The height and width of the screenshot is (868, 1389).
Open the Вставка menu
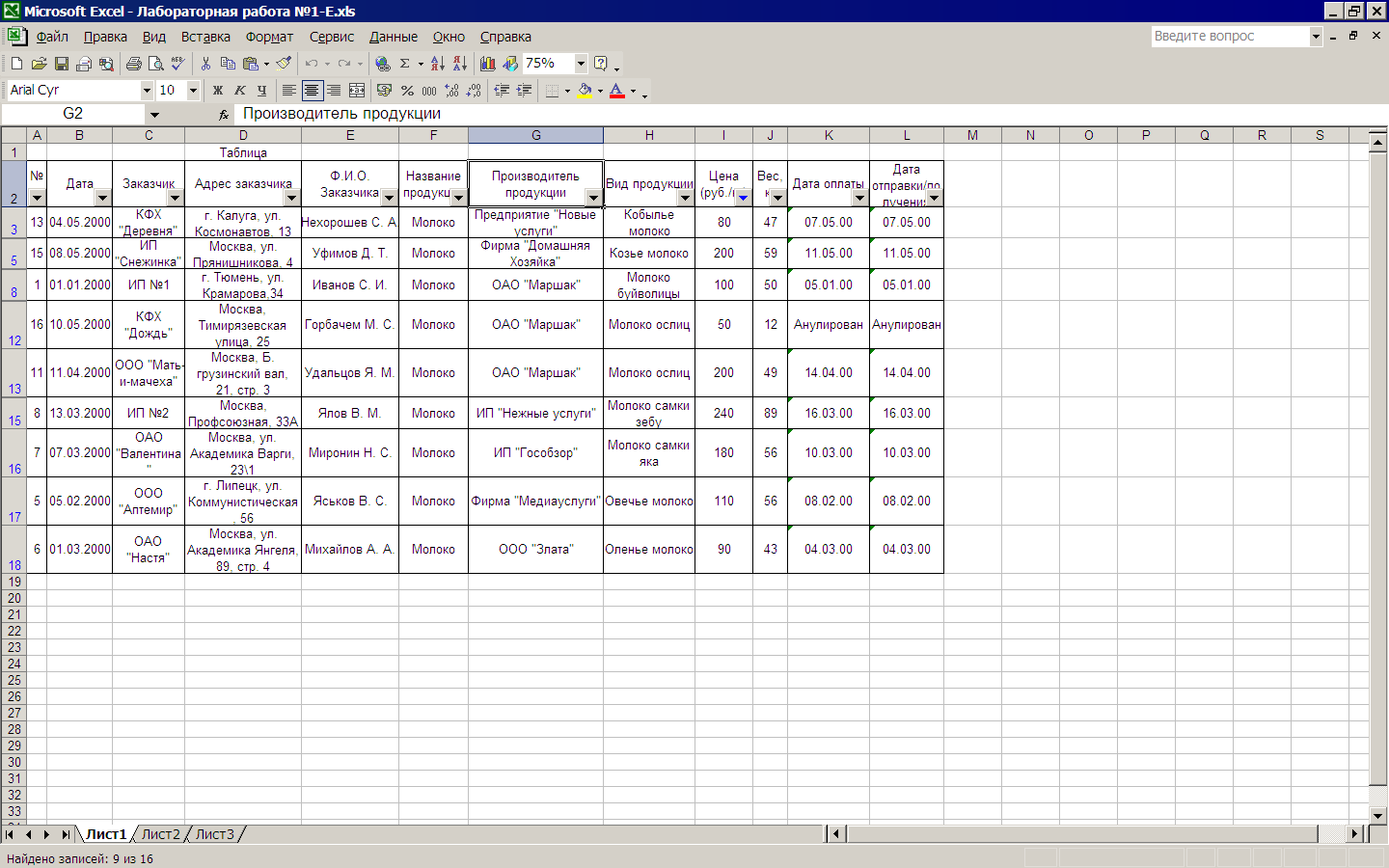[x=205, y=37]
